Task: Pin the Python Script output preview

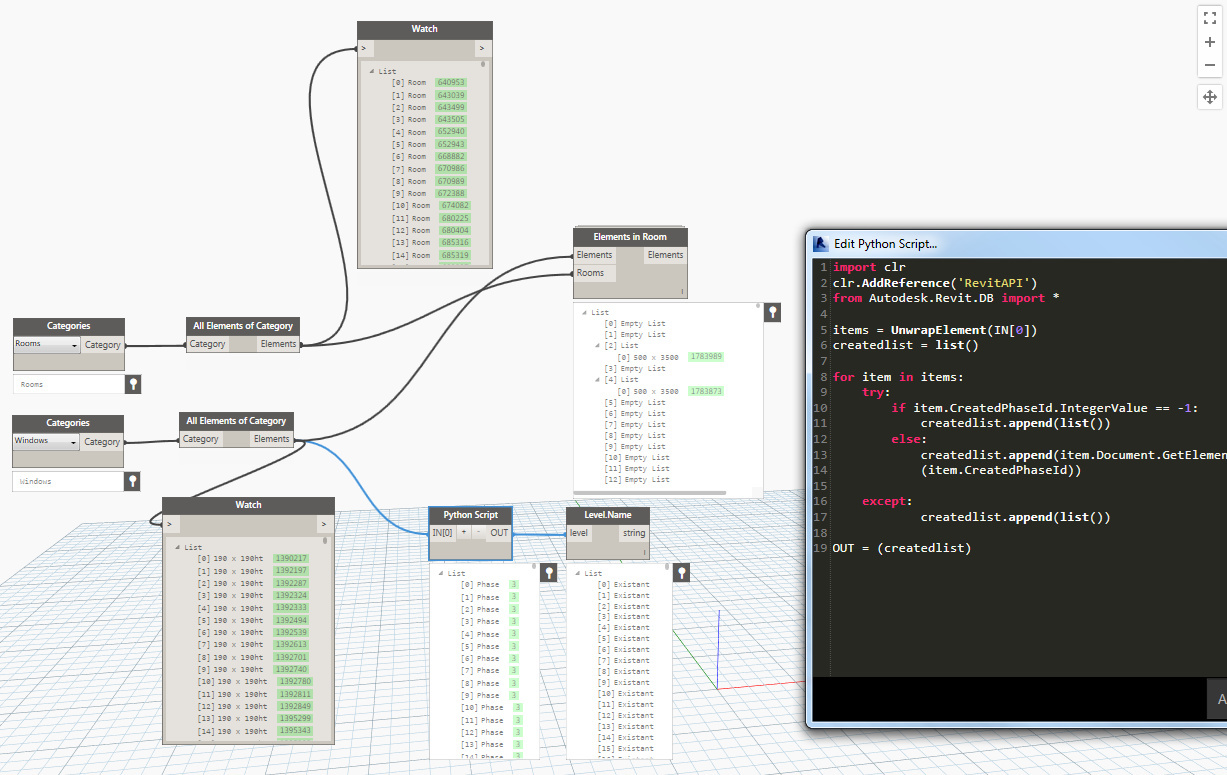Action: point(548,573)
